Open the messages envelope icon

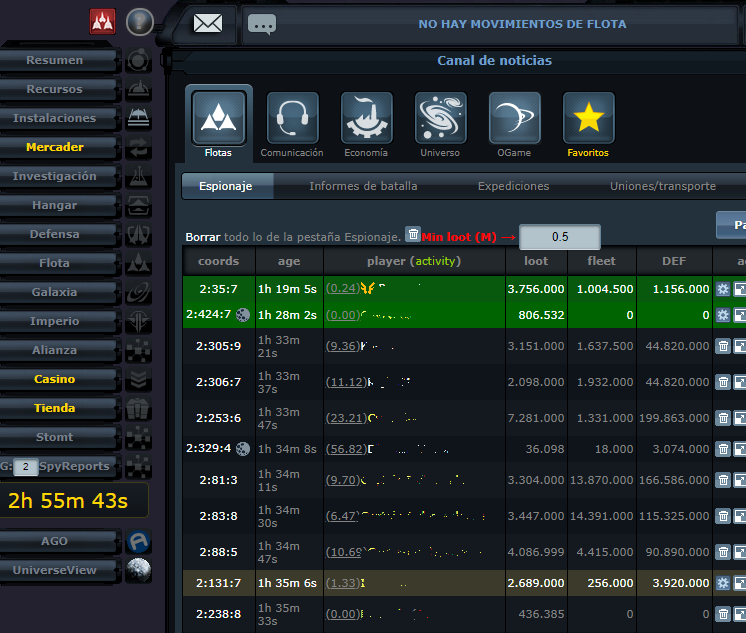(208, 23)
